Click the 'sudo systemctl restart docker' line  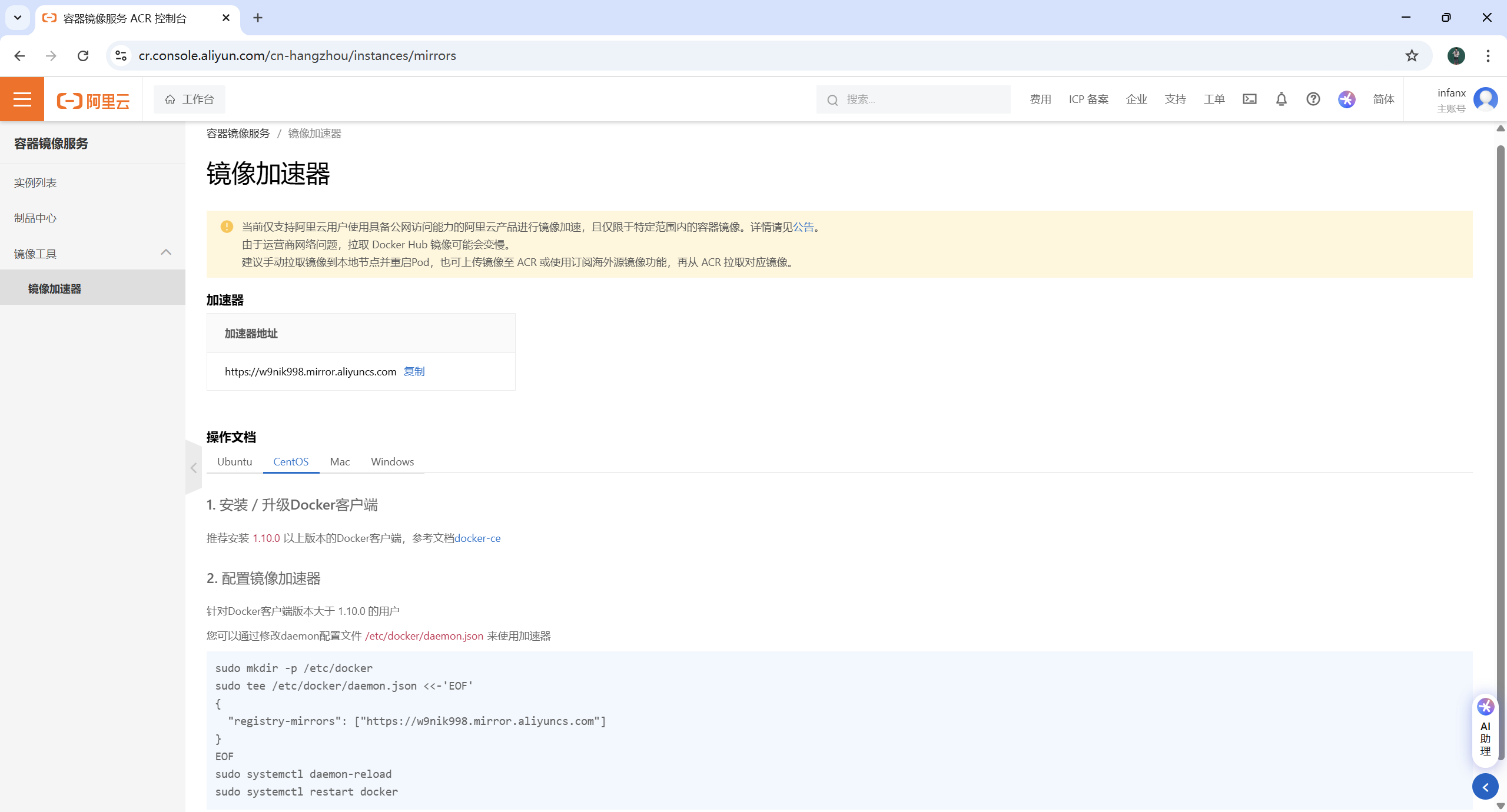[307, 791]
